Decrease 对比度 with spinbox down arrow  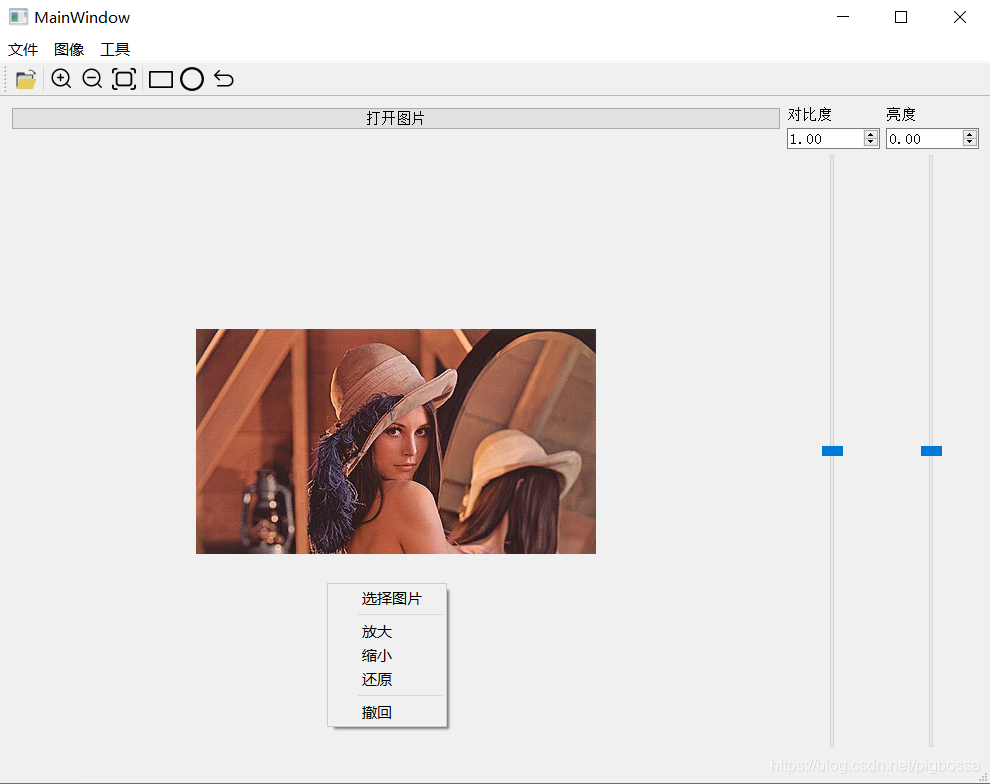(x=871, y=143)
